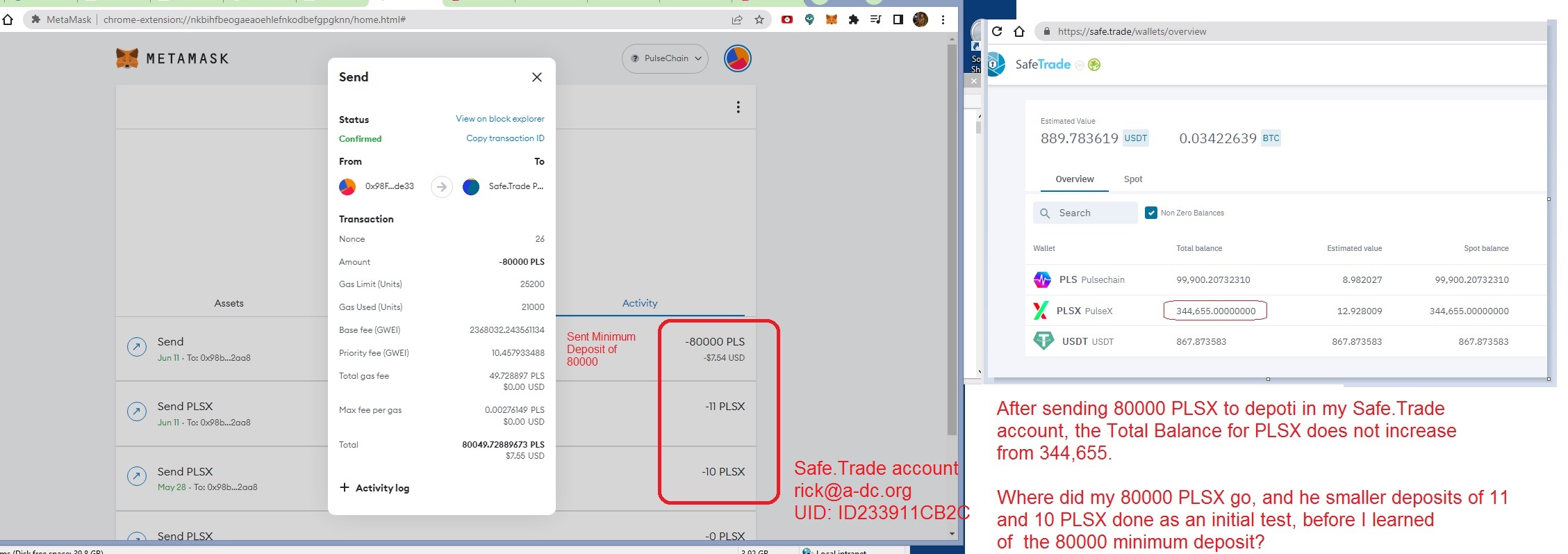Click red clock extension icon
The image size is (1568, 554).
[787, 19]
